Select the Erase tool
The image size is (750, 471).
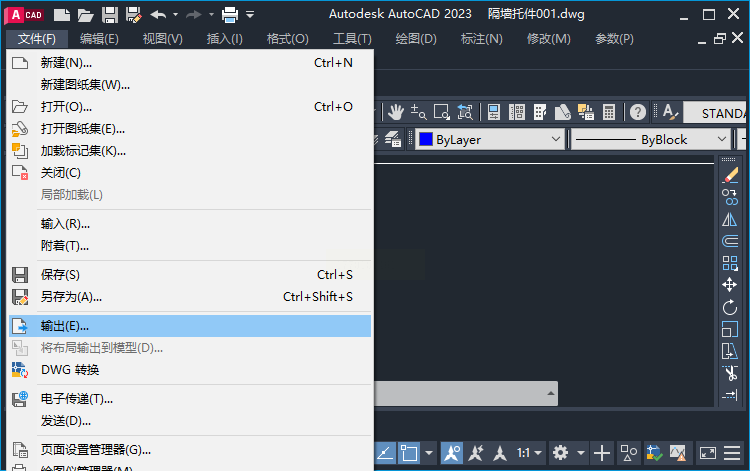coord(729,175)
